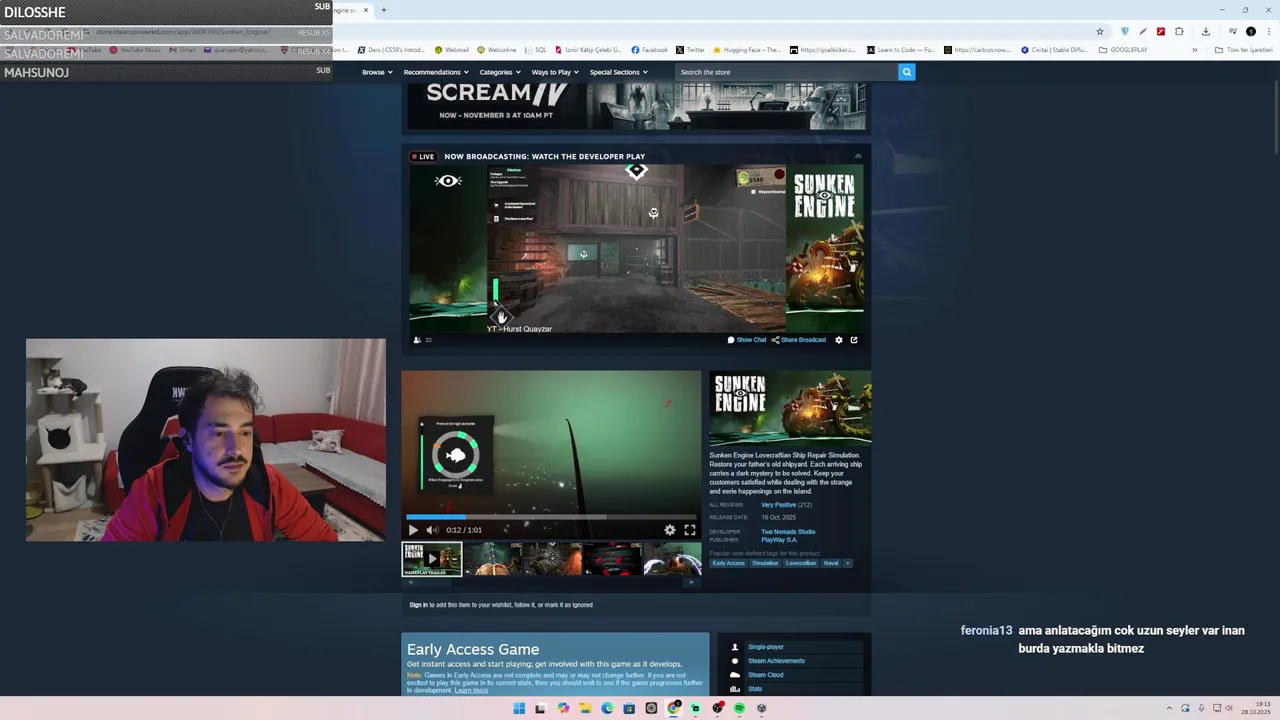Image resolution: width=1280 pixels, height=720 pixels.
Task: Open Spotify from the taskbar
Action: 739,709
